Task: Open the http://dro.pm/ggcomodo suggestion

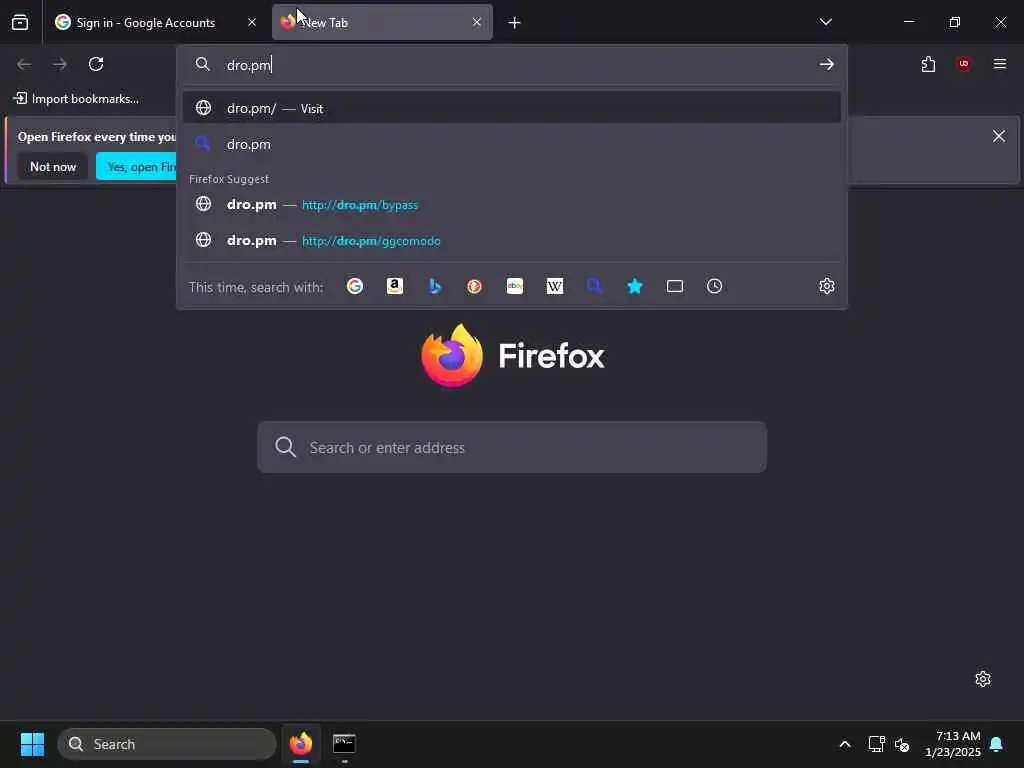Action: pyautogui.click(x=511, y=240)
